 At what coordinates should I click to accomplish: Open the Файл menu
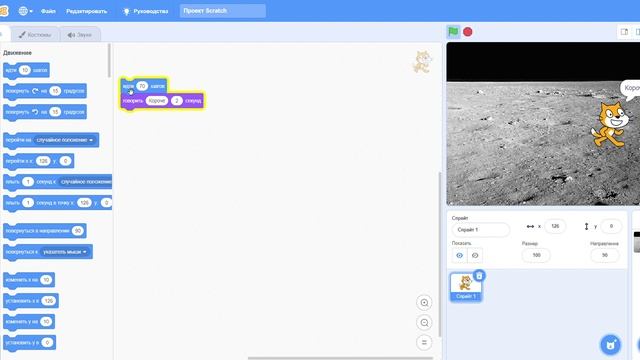48,11
